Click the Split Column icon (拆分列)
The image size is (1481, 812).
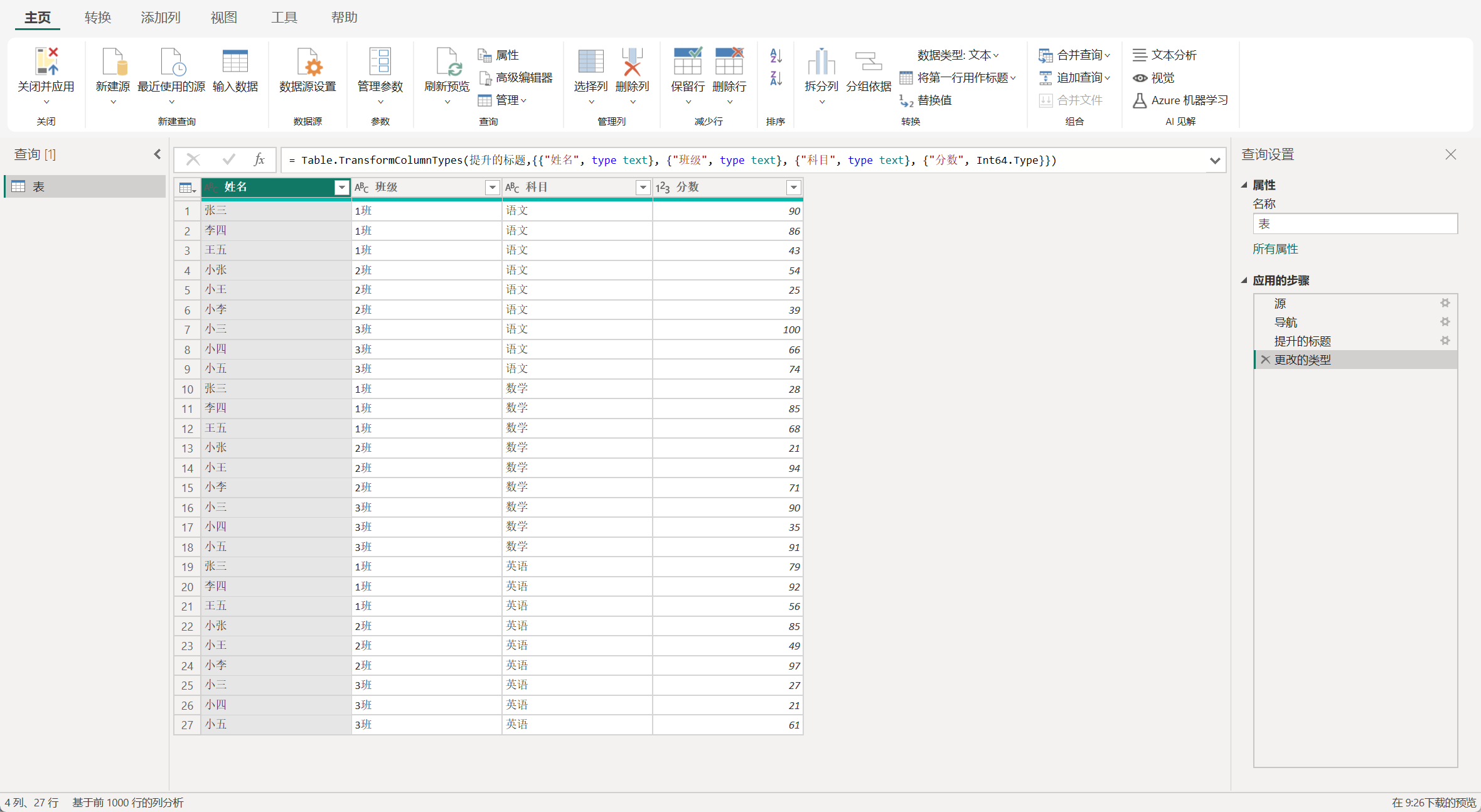click(x=821, y=62)
